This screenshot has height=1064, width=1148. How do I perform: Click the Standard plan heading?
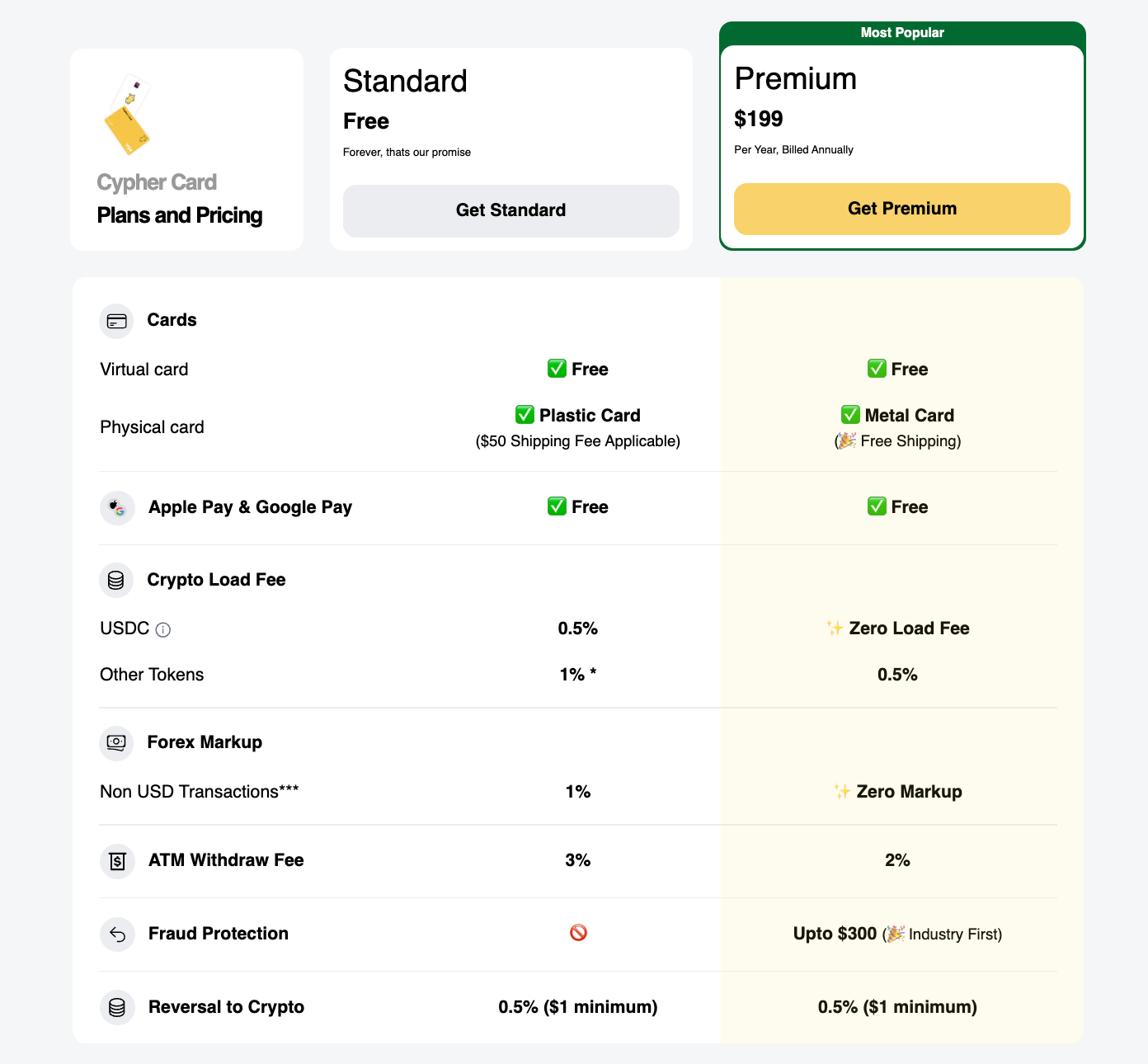click(405, 81)
